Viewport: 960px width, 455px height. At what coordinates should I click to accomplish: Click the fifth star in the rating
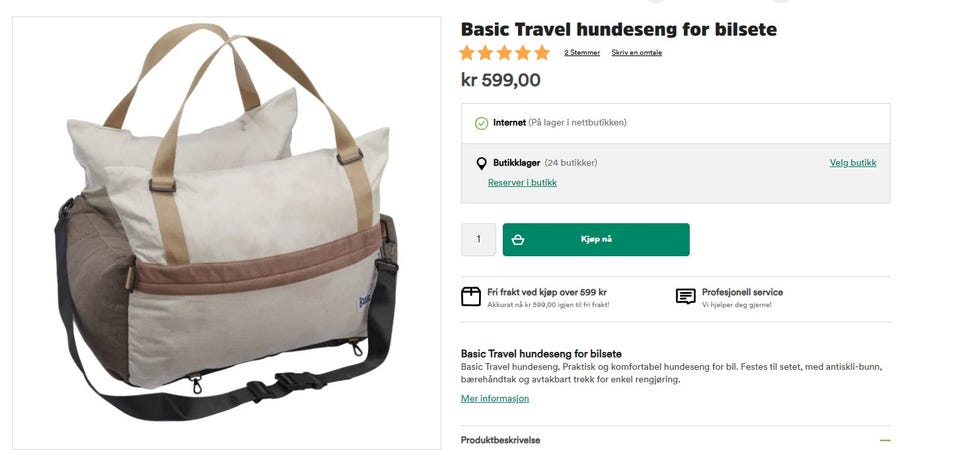click(542, 53)
